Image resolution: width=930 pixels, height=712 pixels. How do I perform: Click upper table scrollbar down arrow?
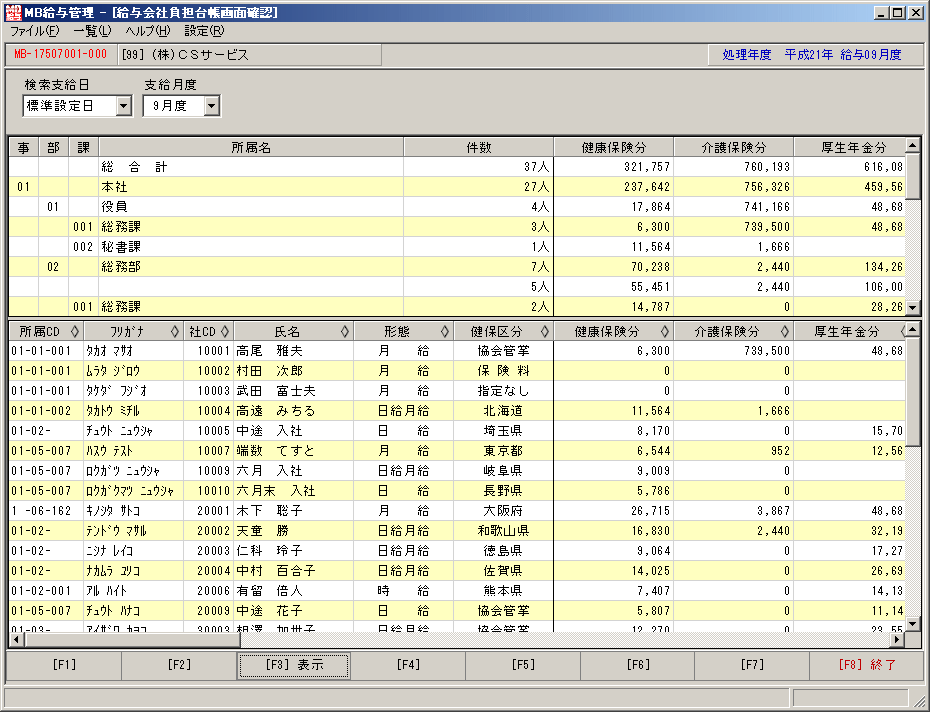tap(913, 308)
